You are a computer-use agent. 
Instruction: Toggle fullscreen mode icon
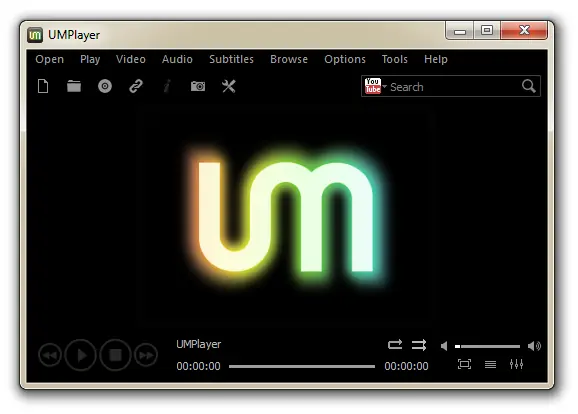(x=464, y=364)
